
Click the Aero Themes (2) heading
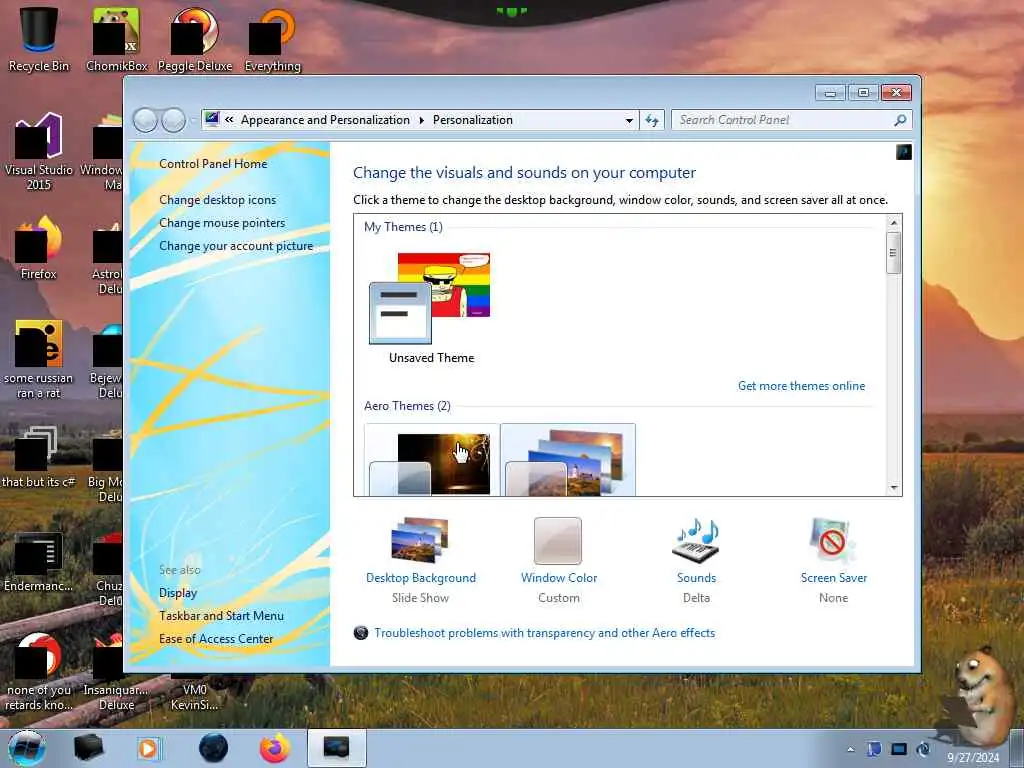(x=407, y=406)
